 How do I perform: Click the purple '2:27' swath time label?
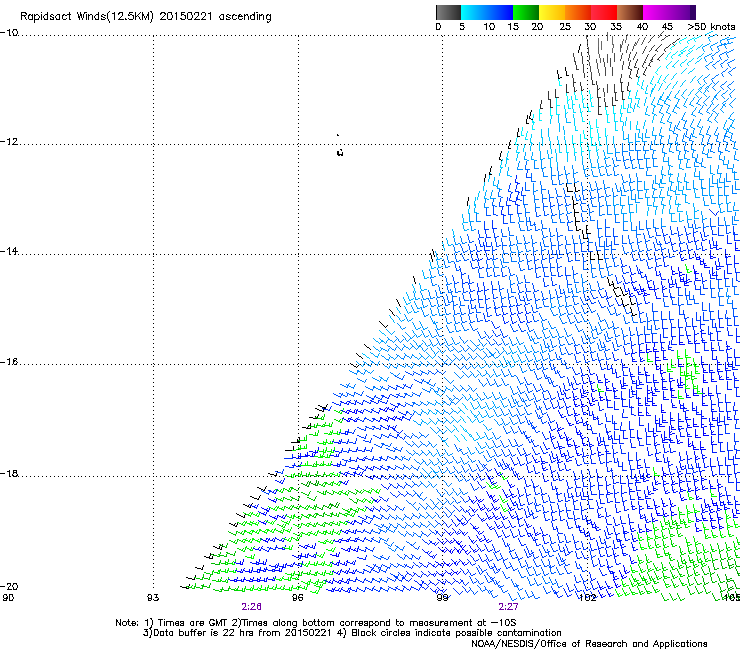508,607
